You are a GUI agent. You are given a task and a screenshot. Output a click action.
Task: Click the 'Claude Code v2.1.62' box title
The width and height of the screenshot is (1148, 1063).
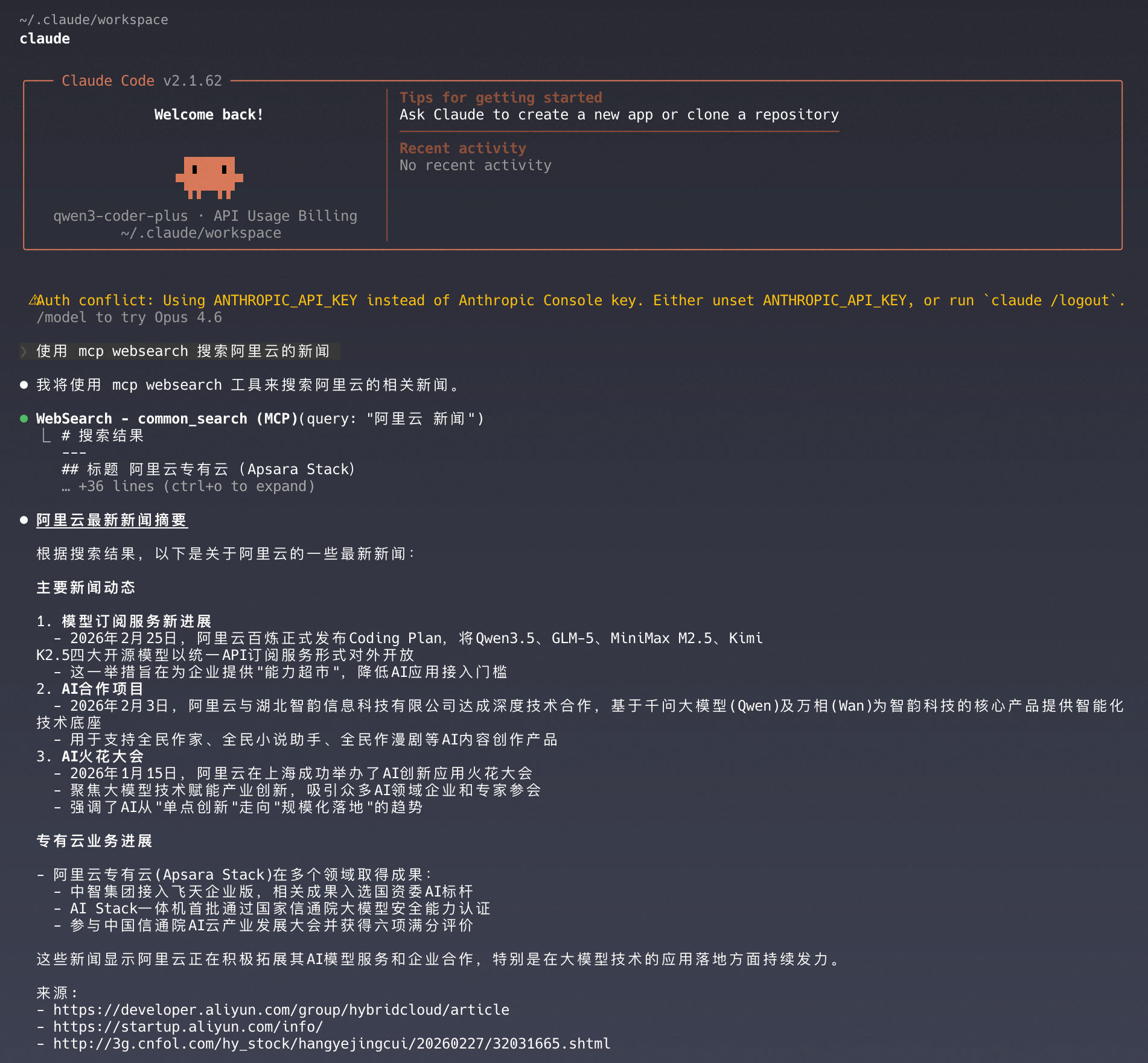coord(142,81)
